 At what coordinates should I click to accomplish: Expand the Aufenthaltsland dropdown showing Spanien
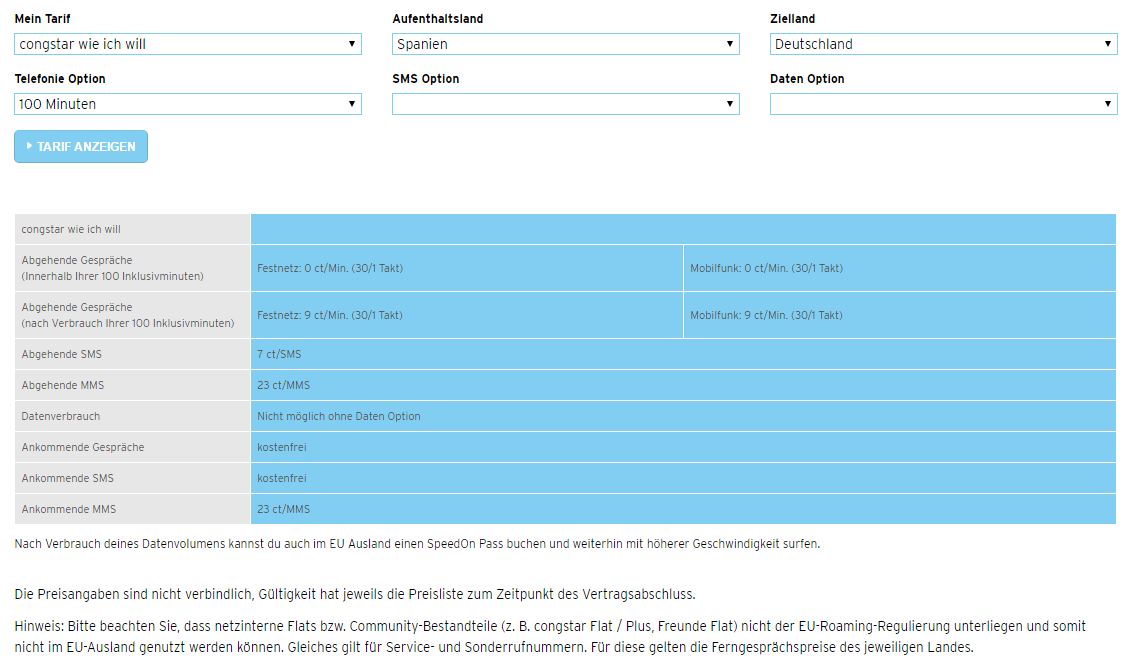click(565, 44)
